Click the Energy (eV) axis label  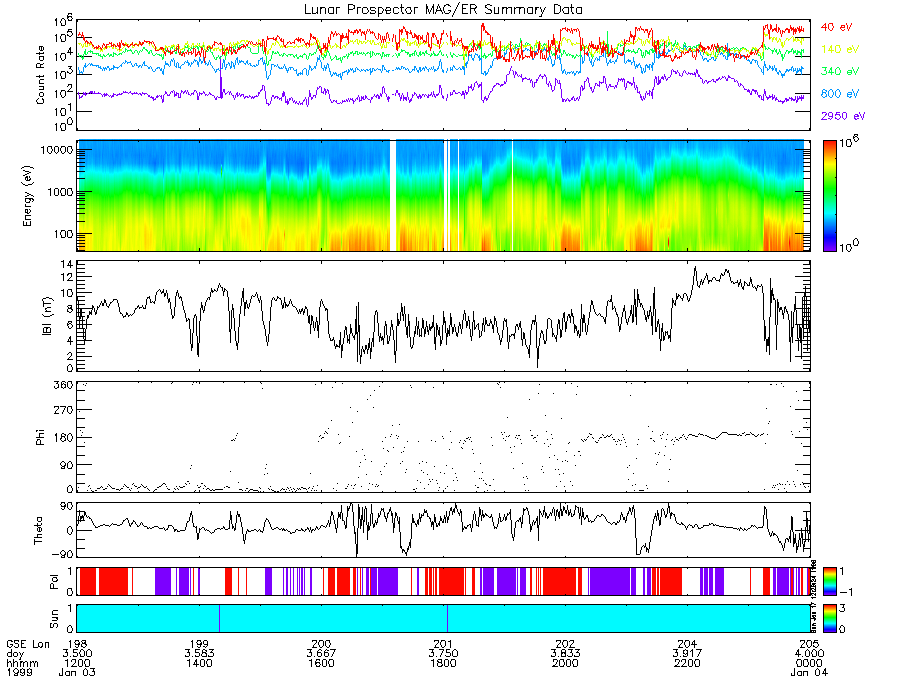pos(27,196)
